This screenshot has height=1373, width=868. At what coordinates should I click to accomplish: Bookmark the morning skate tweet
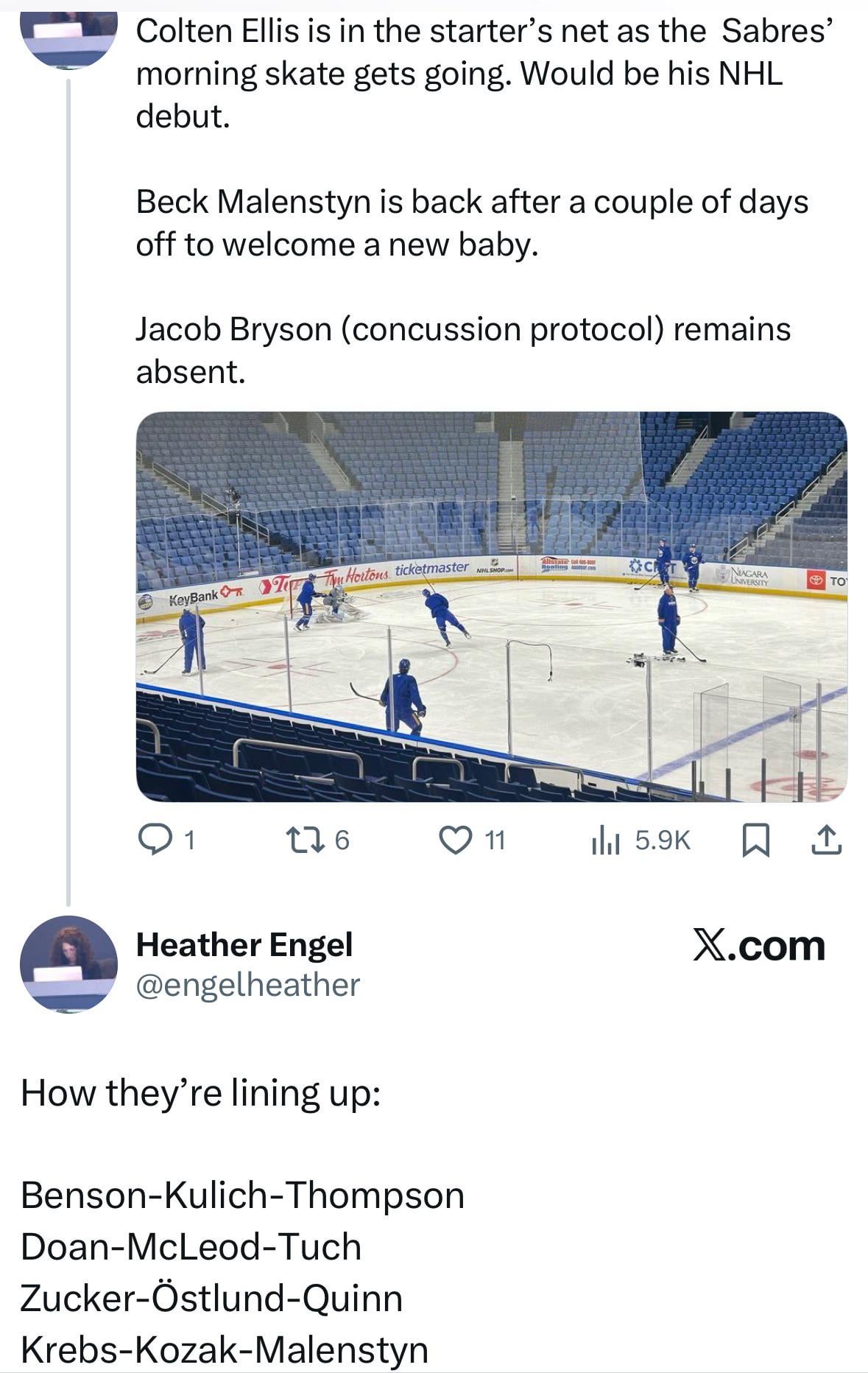tap(755, 840)
